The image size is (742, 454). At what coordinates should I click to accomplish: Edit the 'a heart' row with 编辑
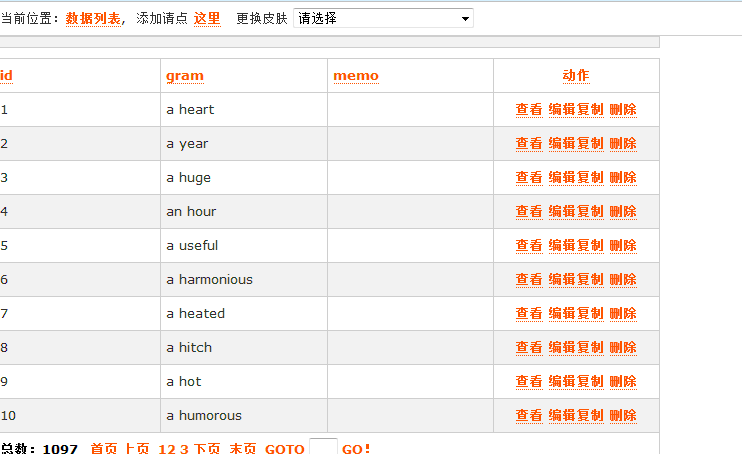pos(562,109)
